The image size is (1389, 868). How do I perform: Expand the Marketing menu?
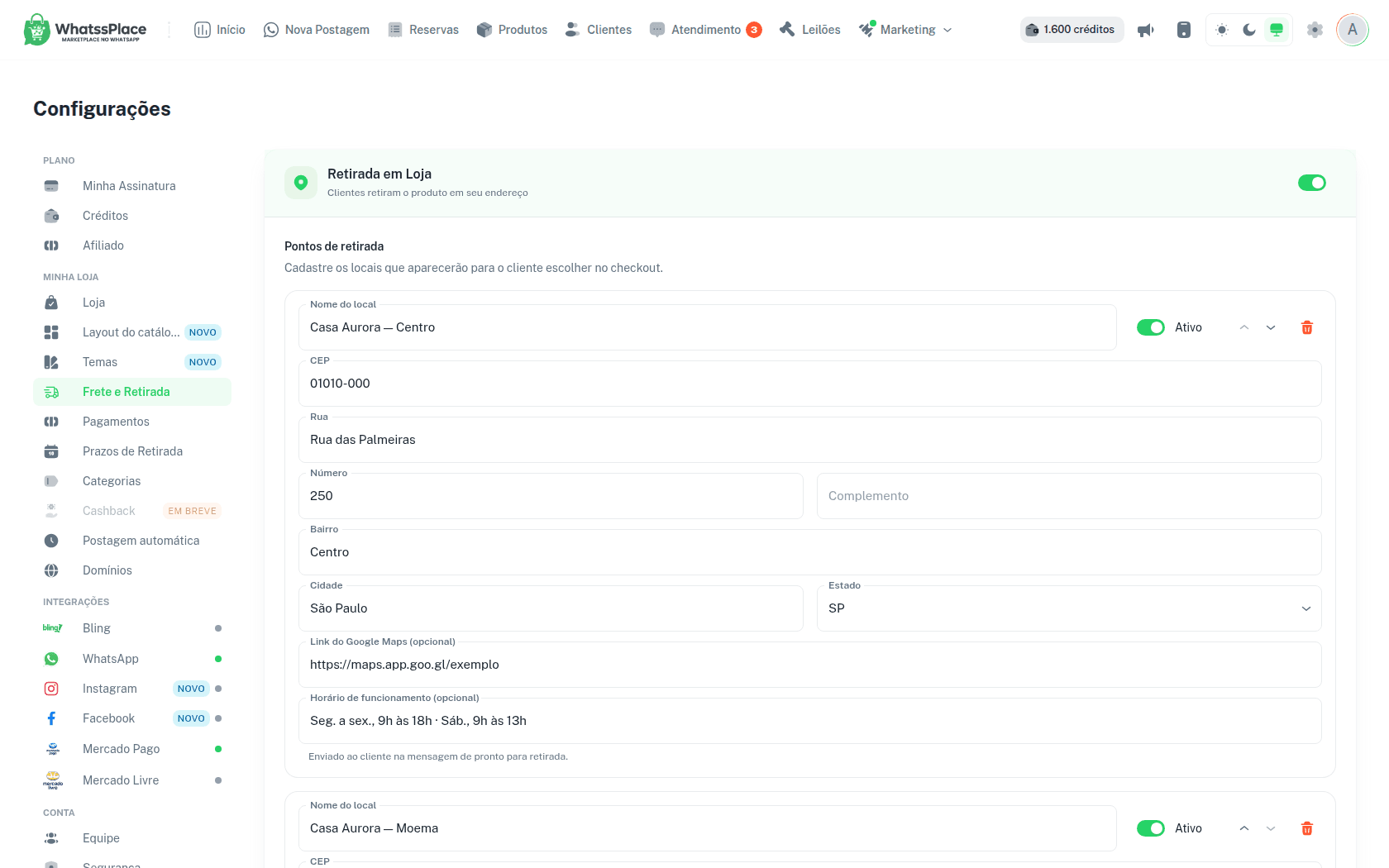click(x=905, y=30)
